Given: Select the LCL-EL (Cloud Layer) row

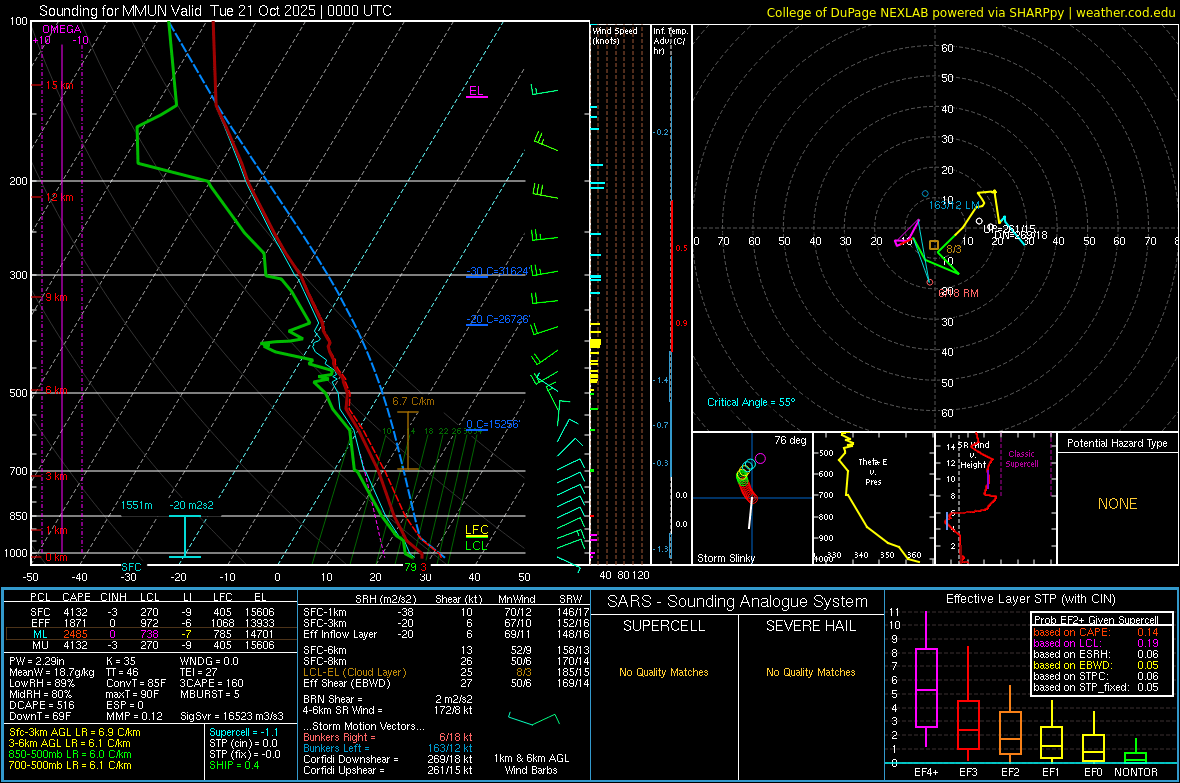Looking at the screenshot, I should coord(446,672).
